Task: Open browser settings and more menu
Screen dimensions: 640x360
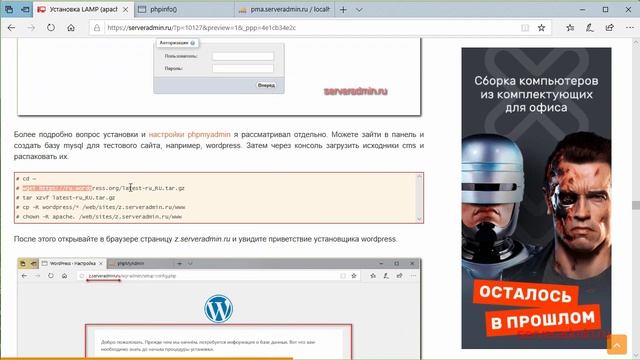Action: coord(630,28)
